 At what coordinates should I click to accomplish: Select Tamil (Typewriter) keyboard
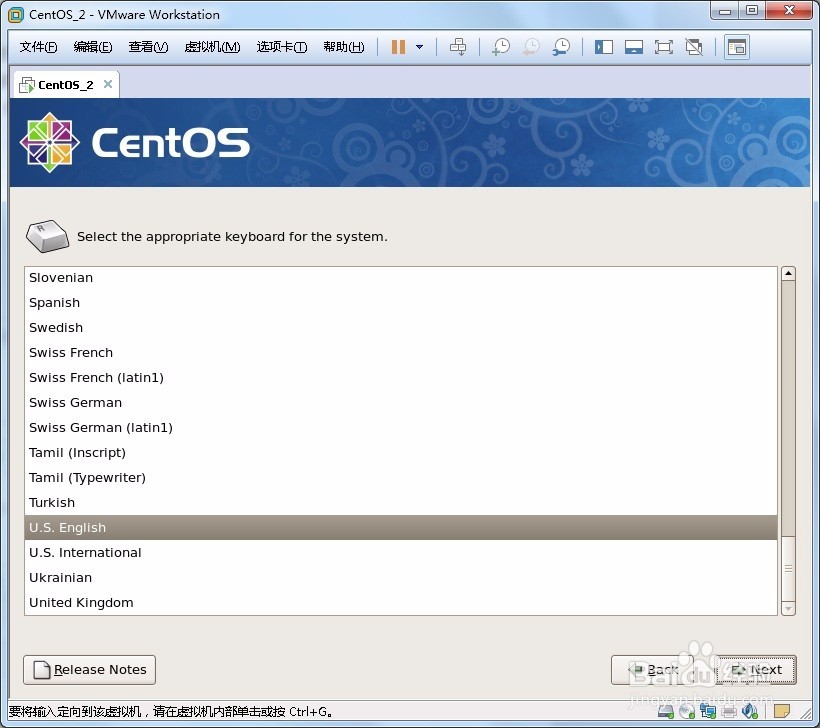[x=401, y=478]
